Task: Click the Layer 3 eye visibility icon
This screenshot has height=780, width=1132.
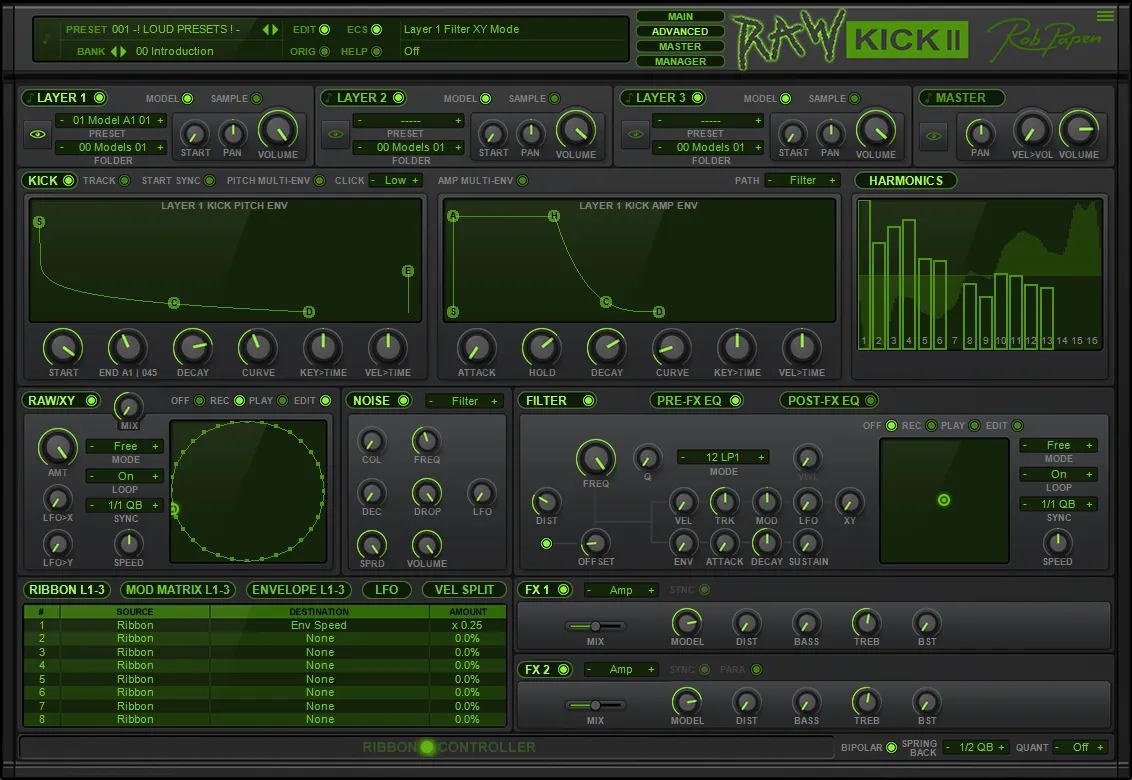Action: point(635,134)
